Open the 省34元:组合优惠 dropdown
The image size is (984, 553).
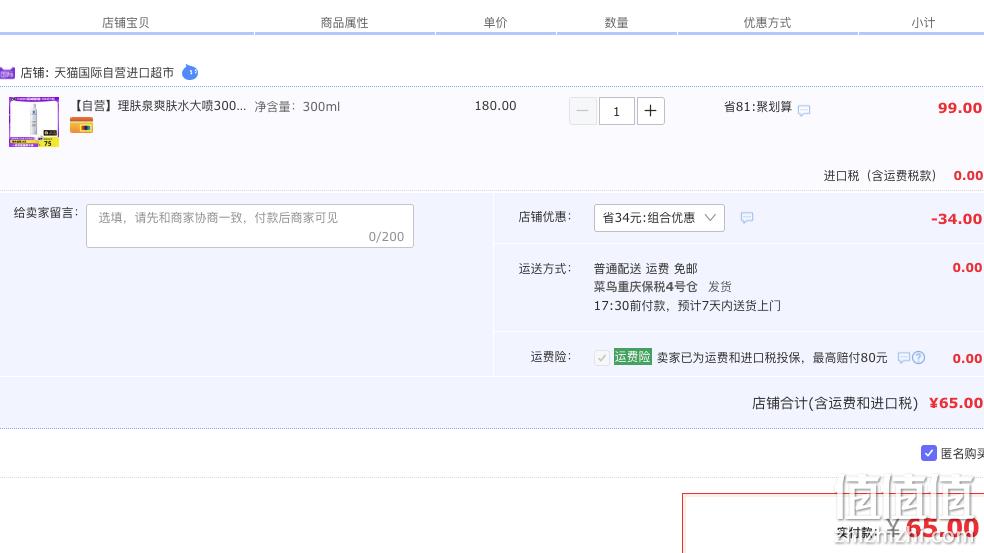(659, 218)
